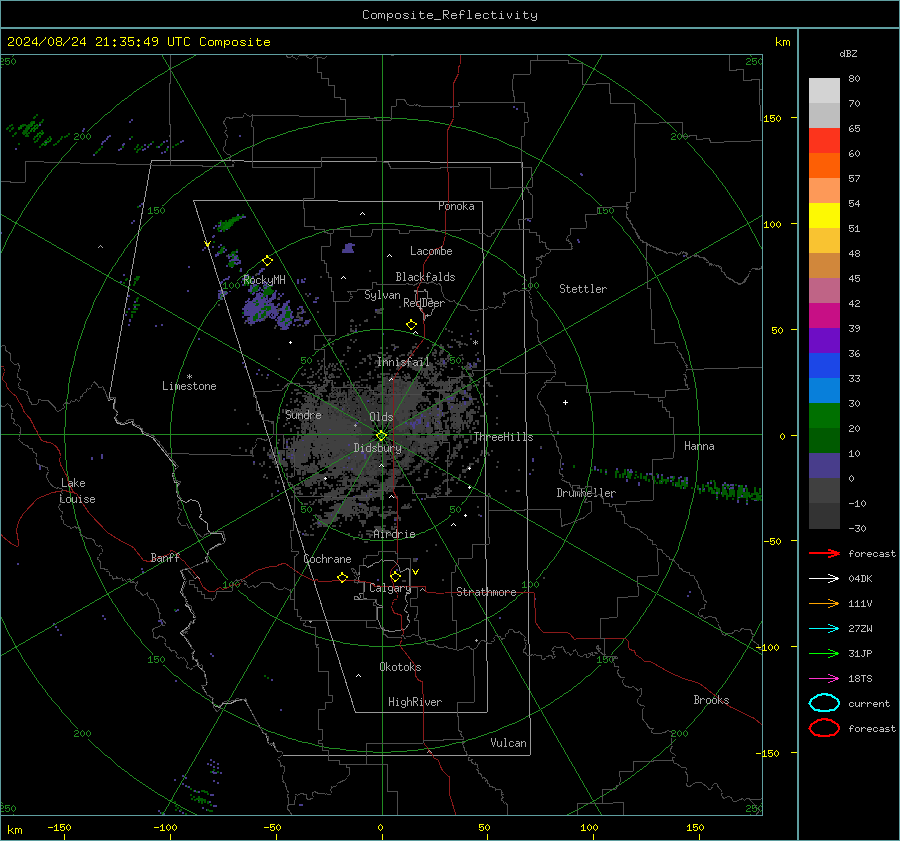
Task: Click the Sundre city label
Action: click(x=303, y=415)
